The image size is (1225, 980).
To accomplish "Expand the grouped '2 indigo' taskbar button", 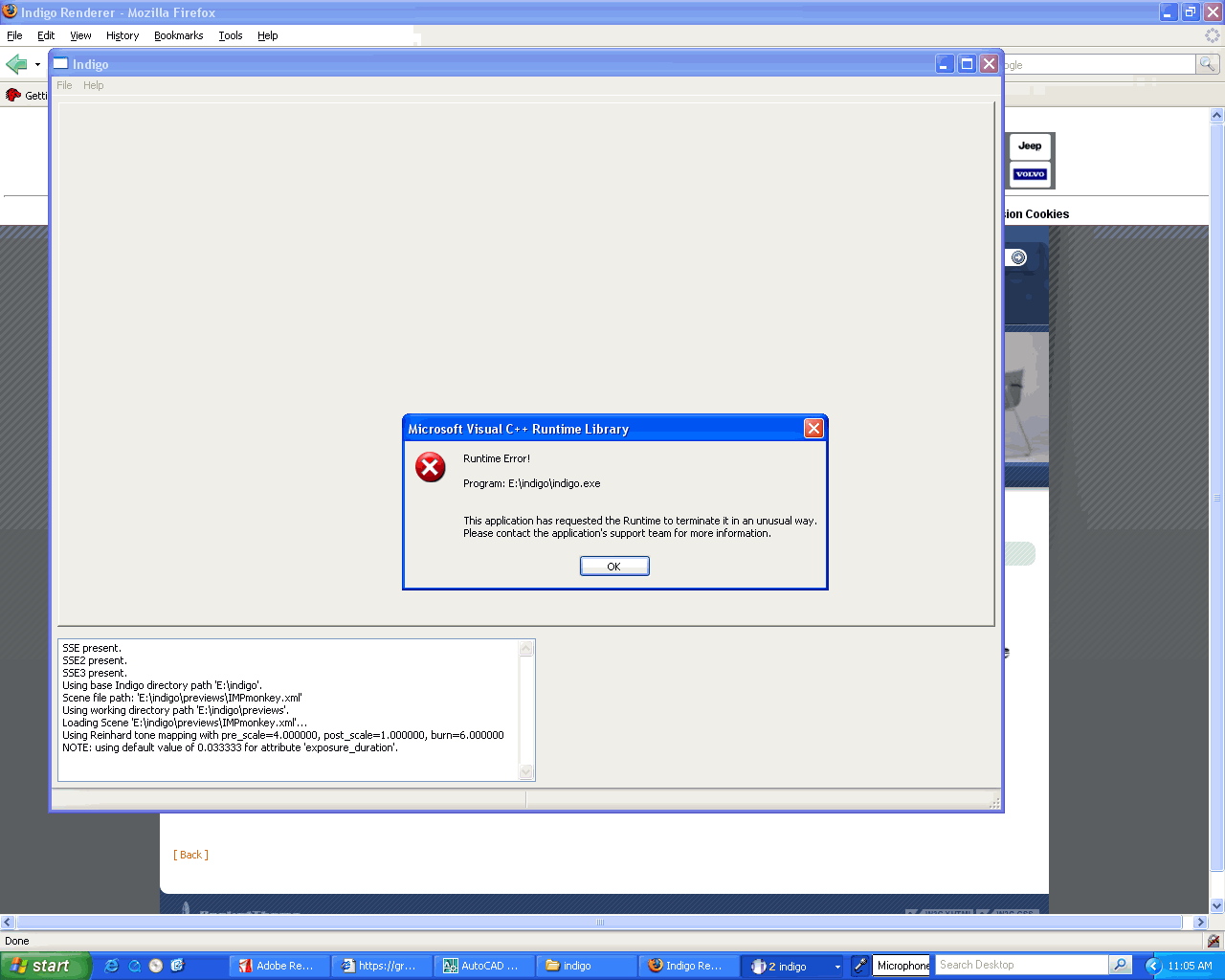I will click(792, 967).
